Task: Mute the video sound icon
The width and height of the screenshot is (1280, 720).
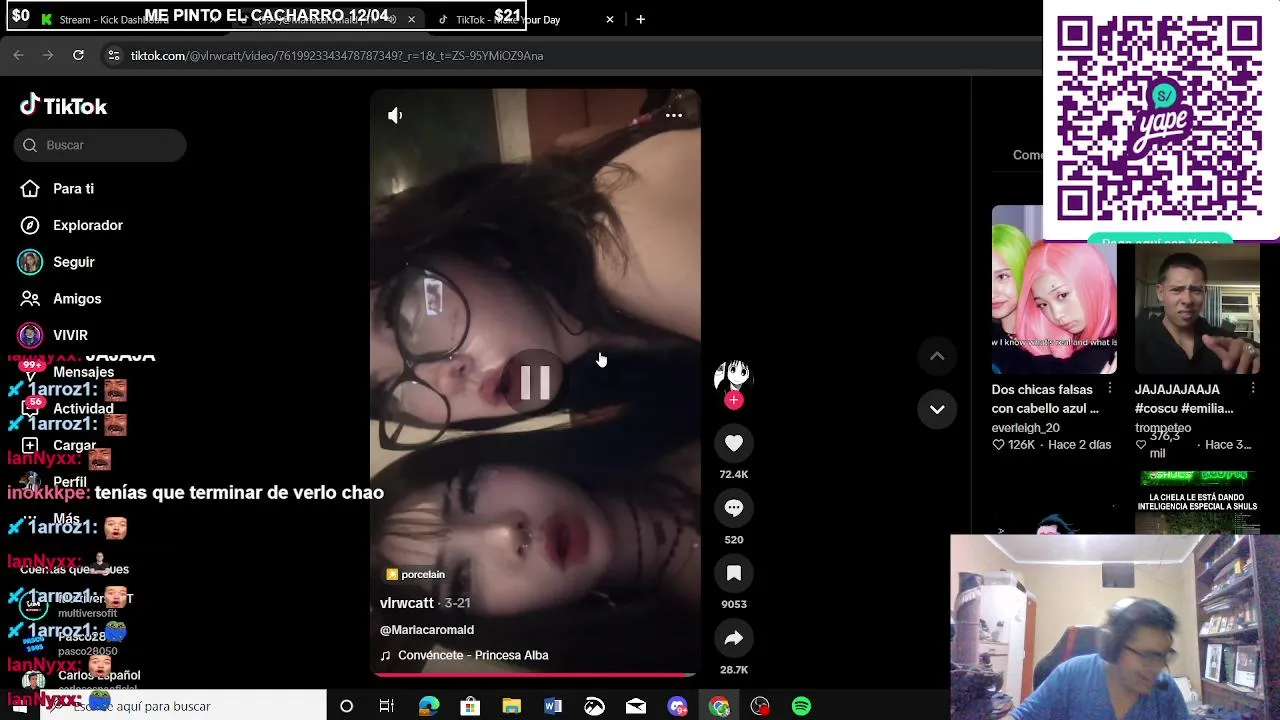Action: pyautogui.click(x=395, y=115)
